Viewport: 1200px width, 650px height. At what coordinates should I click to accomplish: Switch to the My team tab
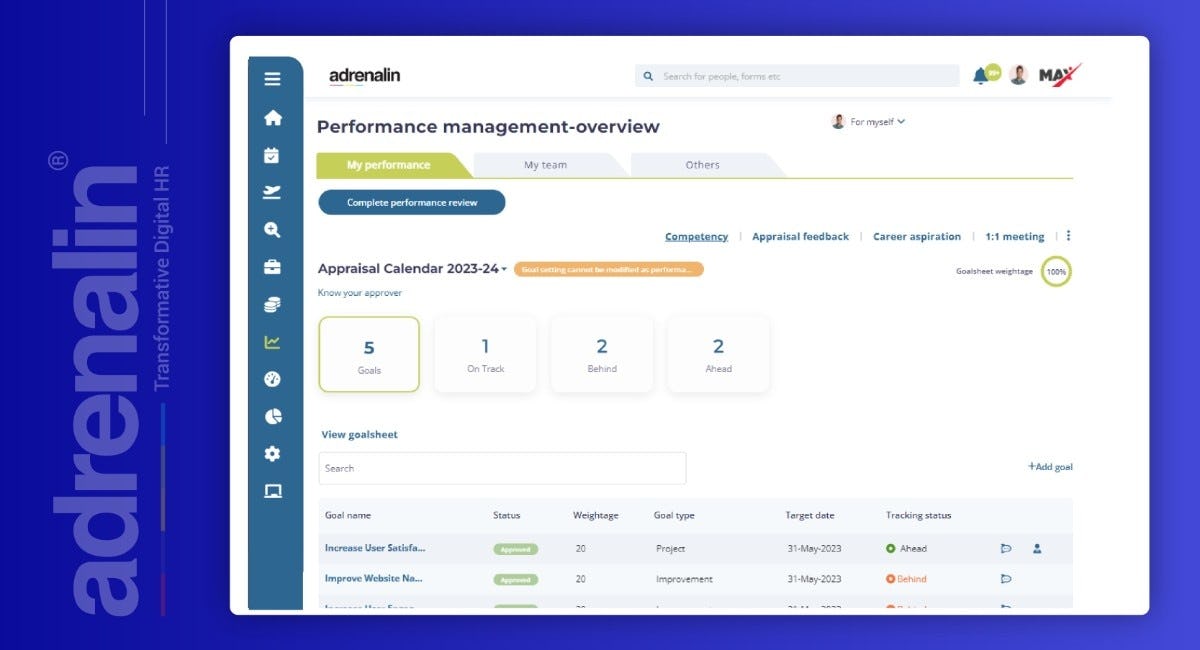[546, 164]
